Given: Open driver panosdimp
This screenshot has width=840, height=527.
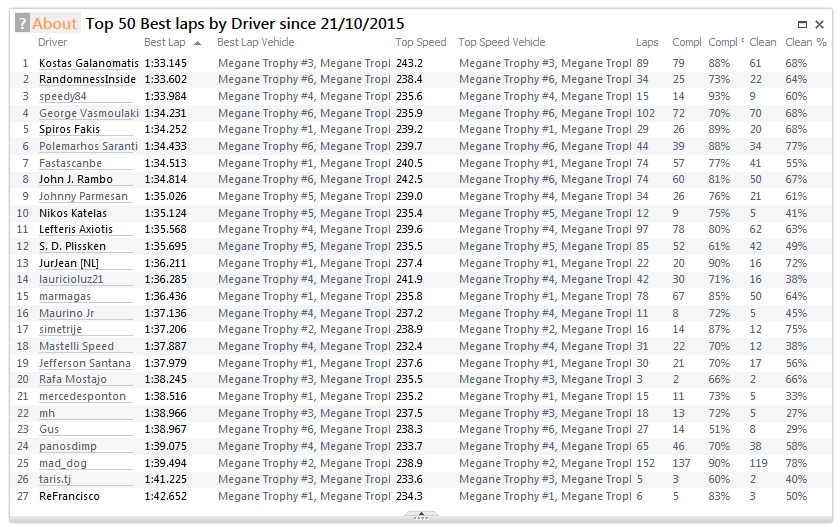Looking at the screenshot, I should (x=68, y=447).
